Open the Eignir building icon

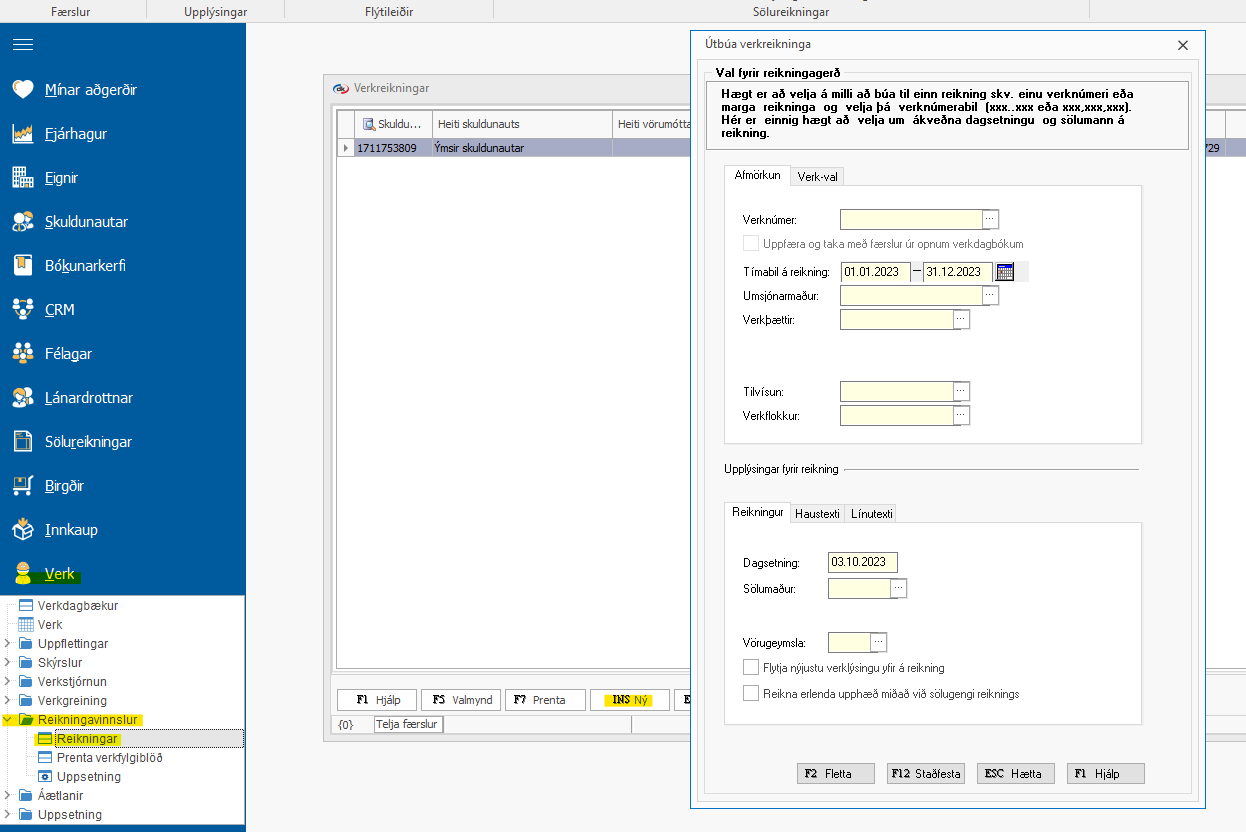pyautogui.click(x=23, y=178)
